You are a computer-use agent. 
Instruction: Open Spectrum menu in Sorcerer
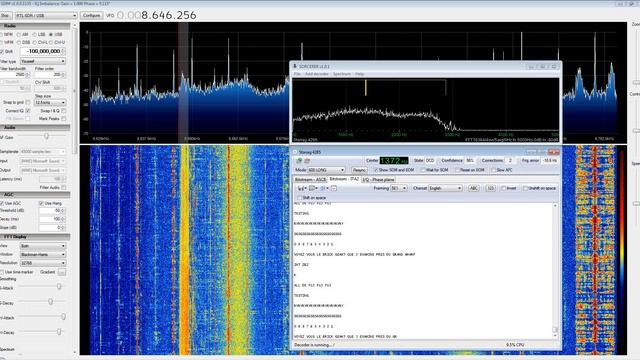(x=342, y=74)
